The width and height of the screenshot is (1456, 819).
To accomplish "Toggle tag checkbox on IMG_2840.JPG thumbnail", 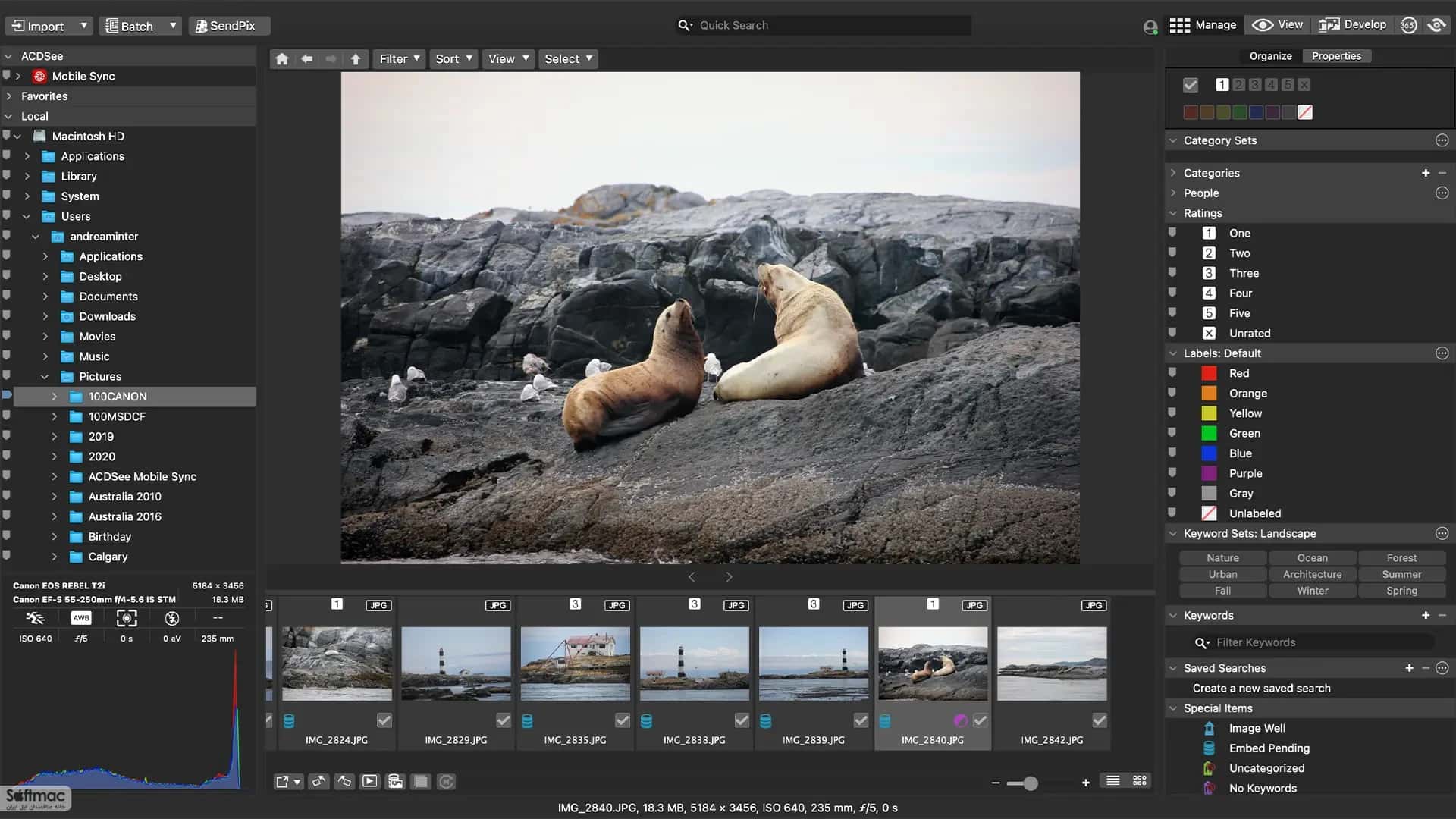I will pos(981,720).
